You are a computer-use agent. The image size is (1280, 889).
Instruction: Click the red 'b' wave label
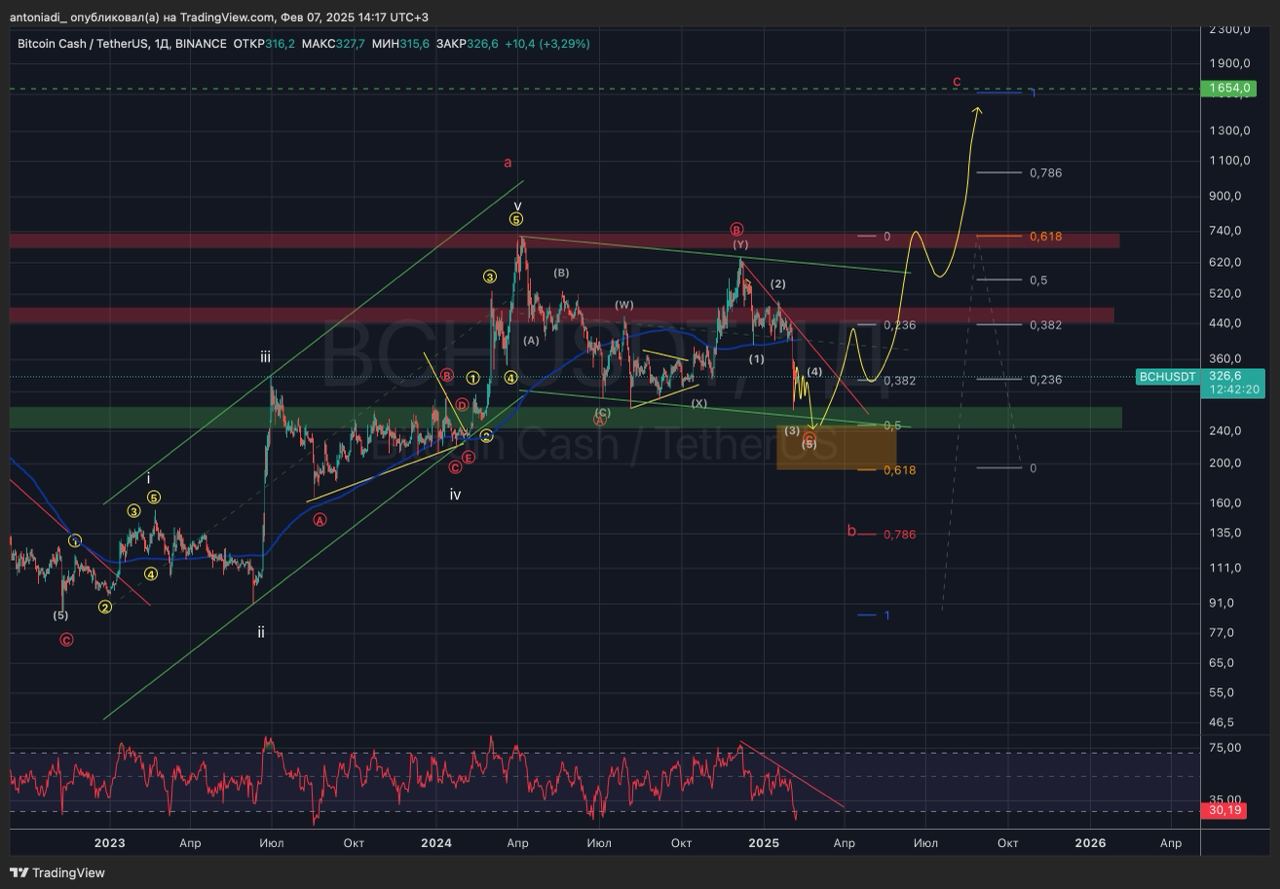click(852, 531)
